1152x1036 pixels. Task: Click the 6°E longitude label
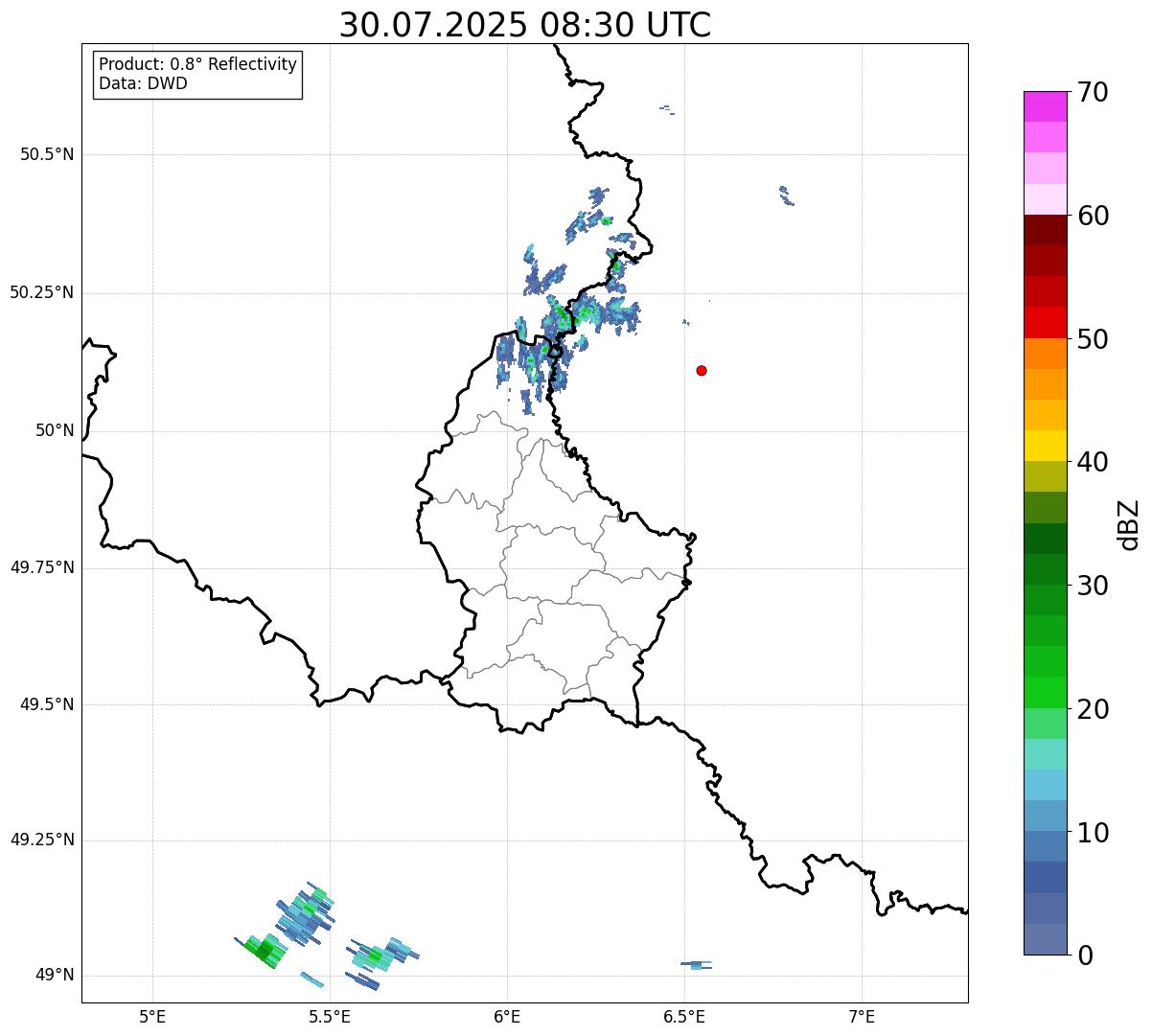[x=507, y=1016]
